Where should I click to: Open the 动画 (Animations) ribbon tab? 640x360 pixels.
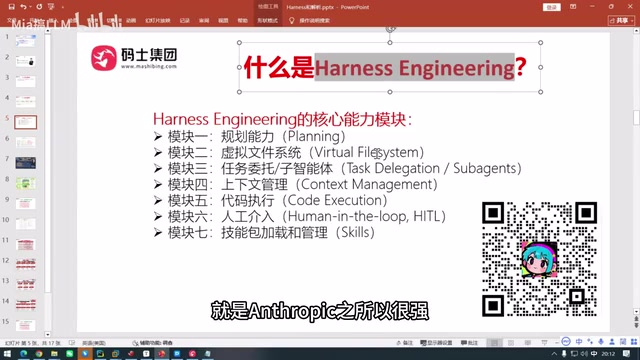coord(131,20)
